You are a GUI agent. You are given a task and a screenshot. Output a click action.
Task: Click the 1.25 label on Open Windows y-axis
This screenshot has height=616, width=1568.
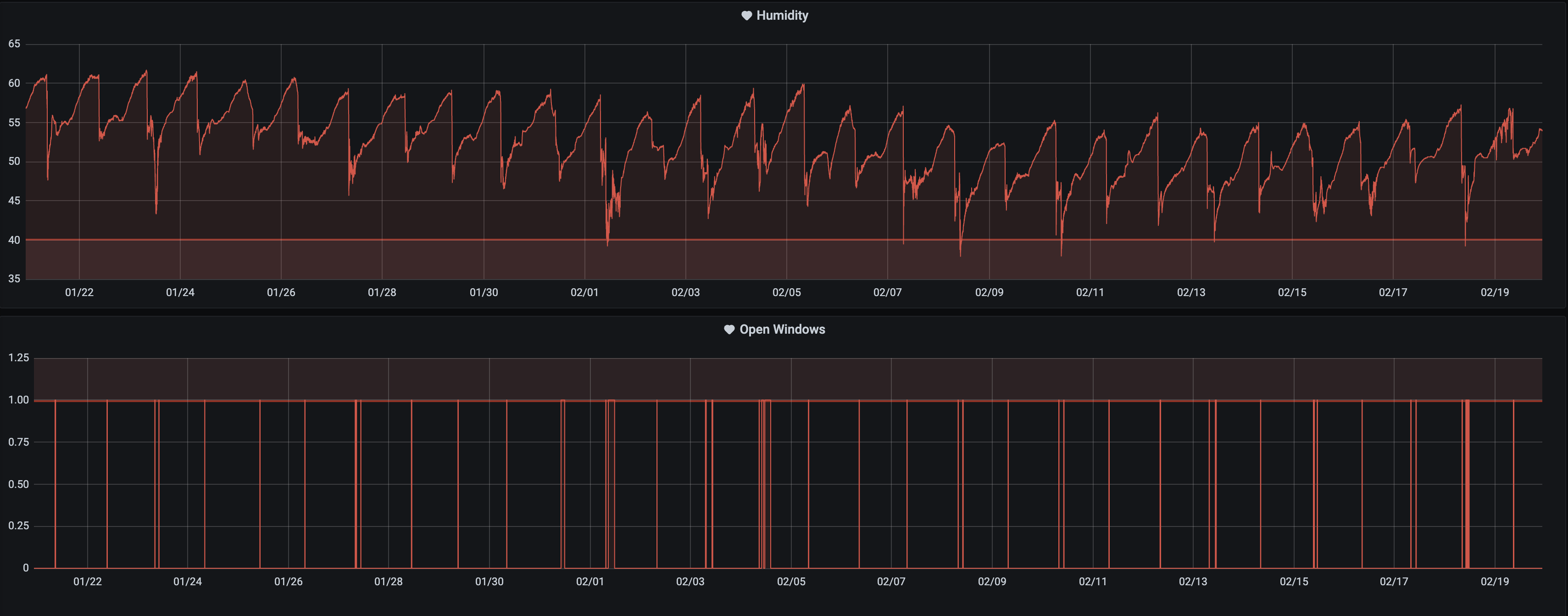18,358
